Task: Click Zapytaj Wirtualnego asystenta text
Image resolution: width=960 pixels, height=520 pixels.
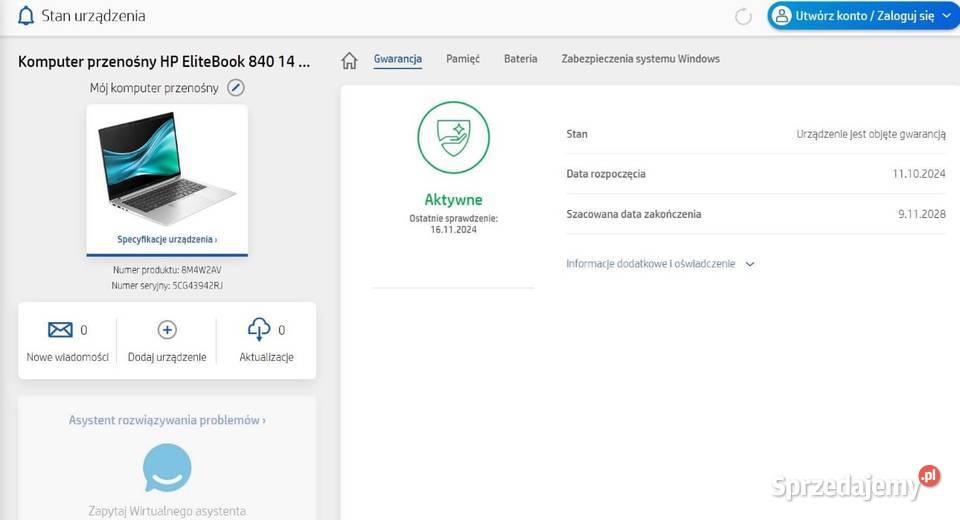Action: click(167, 511)
